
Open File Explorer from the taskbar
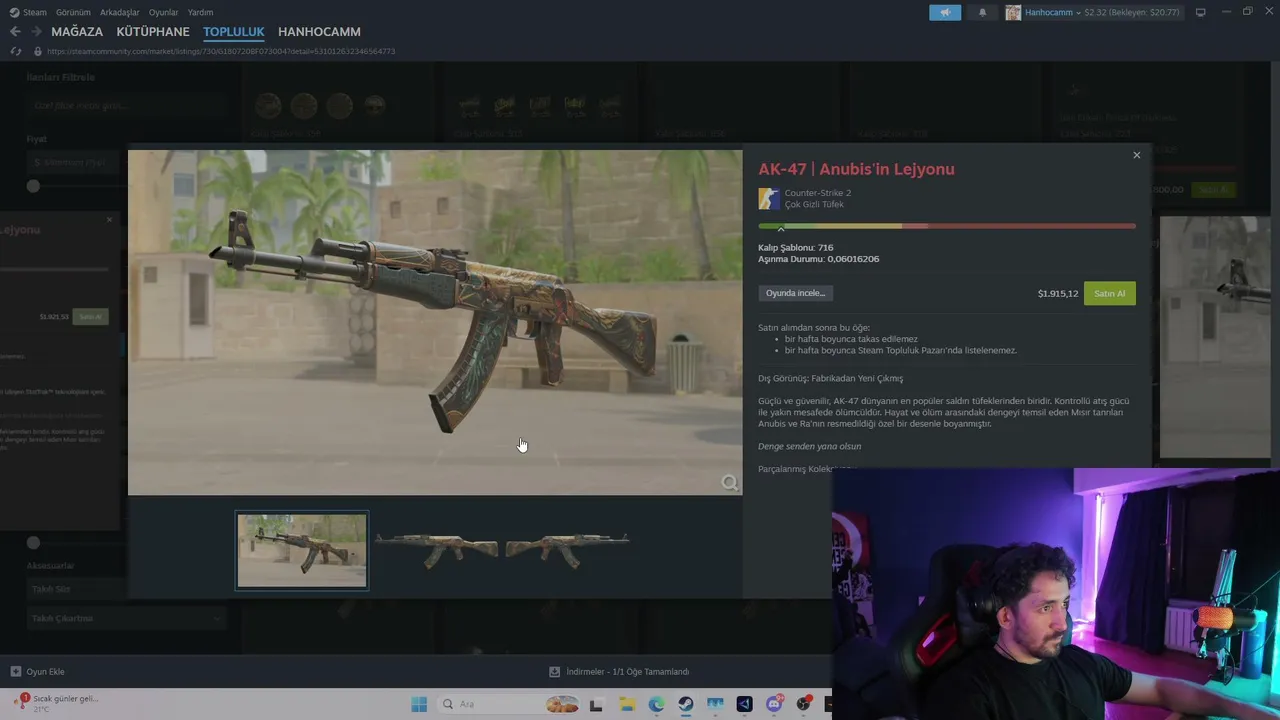tap(627, 704)
